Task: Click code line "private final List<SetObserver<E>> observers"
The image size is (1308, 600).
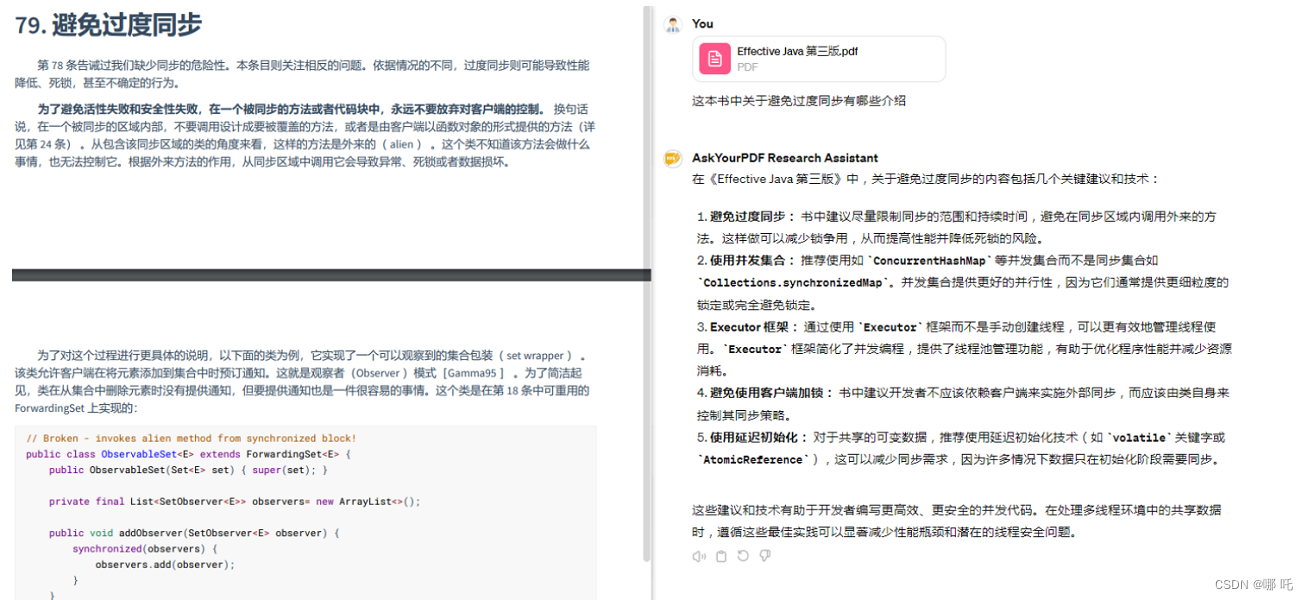Action: (x=235, y=501)
